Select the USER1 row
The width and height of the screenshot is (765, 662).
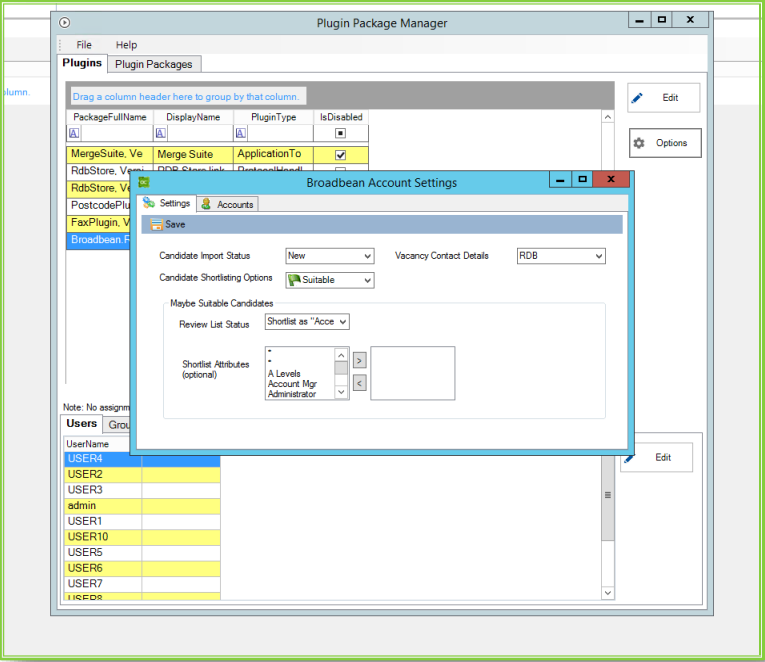click(142, 521)
